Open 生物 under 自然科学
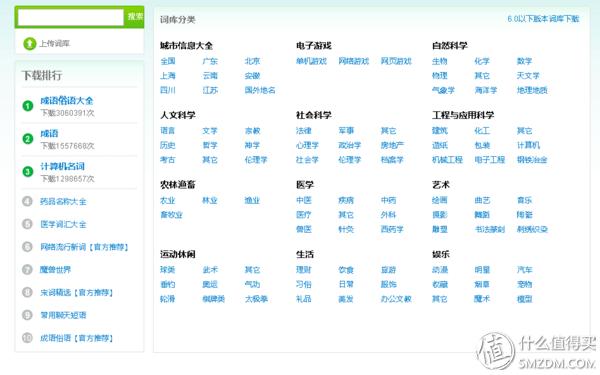 coord(440,61)
